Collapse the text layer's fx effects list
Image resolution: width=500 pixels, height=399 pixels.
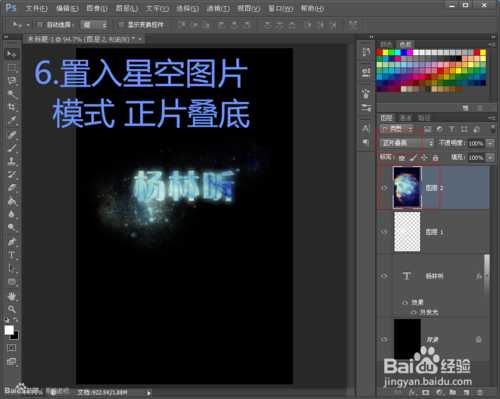487,276
